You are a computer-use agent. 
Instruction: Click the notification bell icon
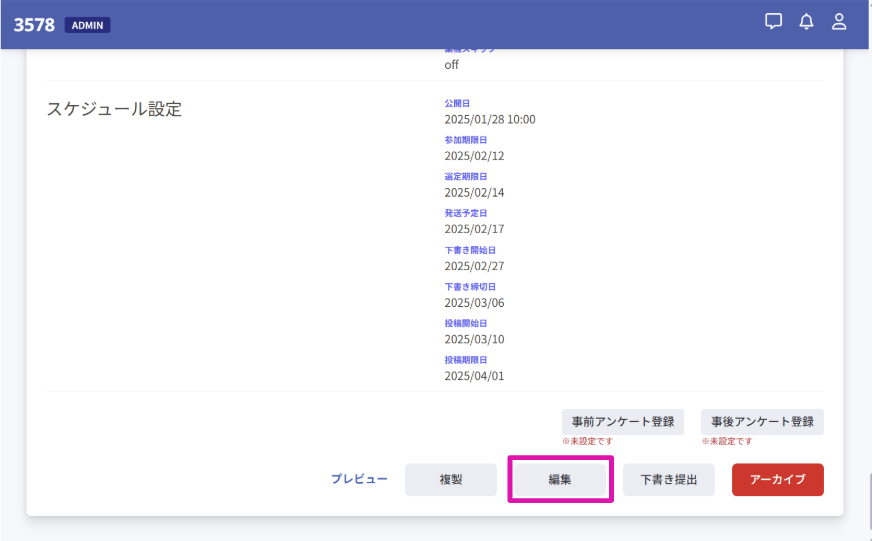806,22
